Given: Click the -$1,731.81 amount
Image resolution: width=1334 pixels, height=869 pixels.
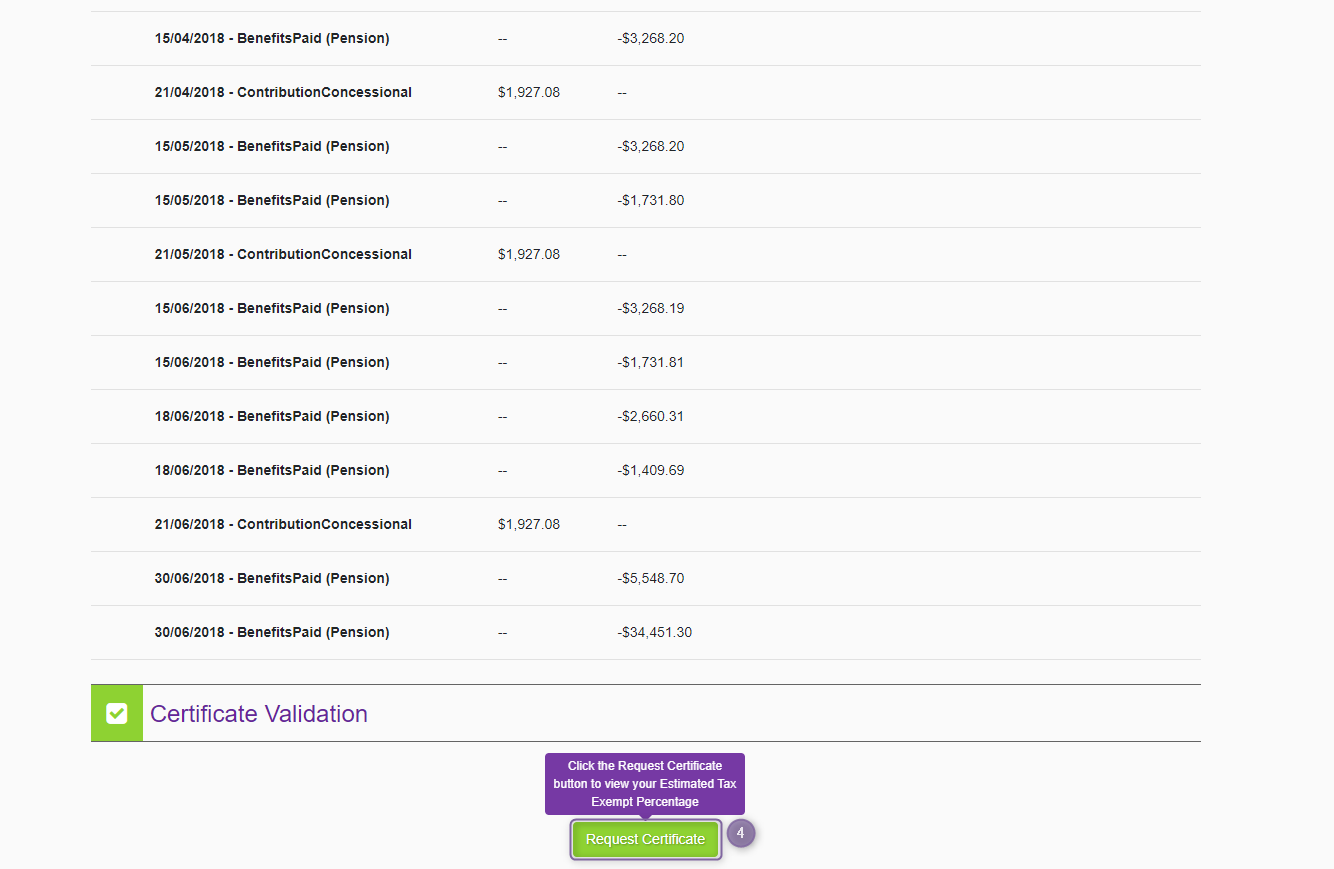Looking at the screenshot, I should (x=651, y=362).
